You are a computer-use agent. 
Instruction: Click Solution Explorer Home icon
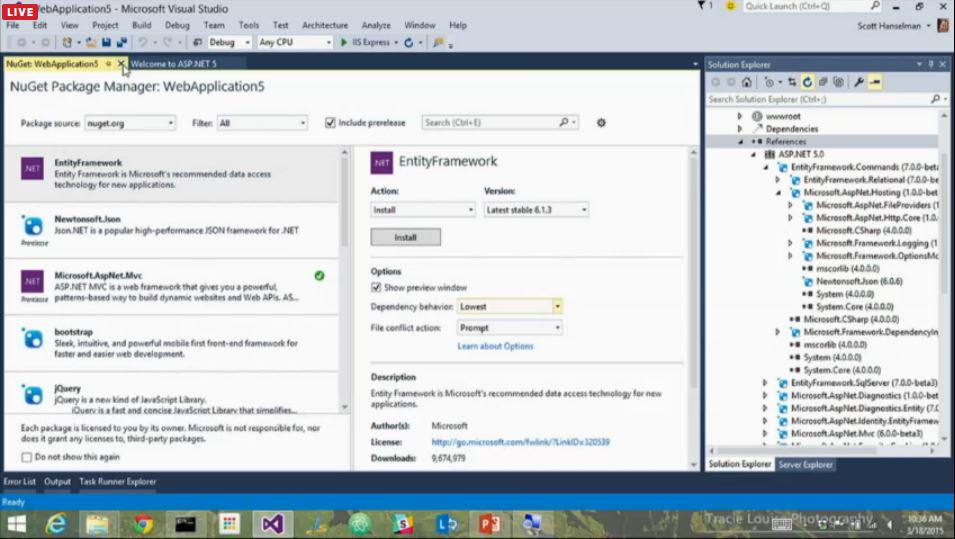click(x=747, y=82)
